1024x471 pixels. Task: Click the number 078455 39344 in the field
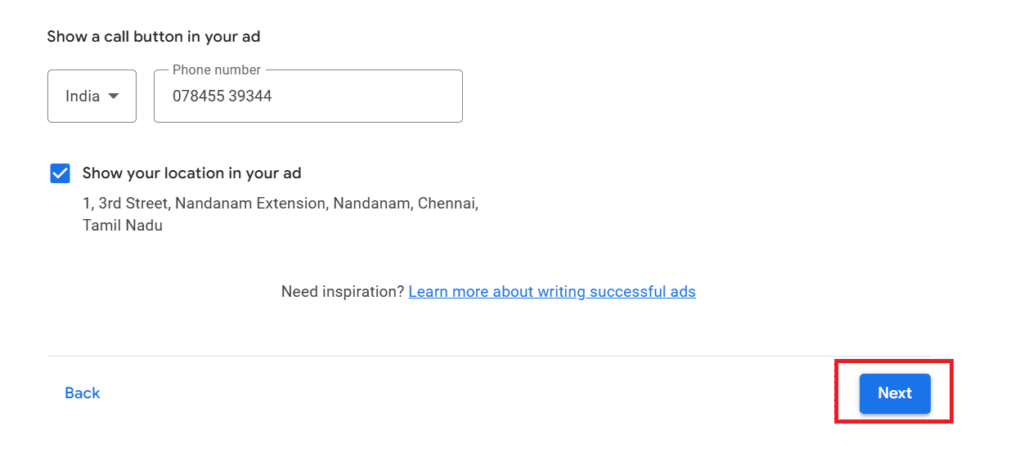coord(222,97)
